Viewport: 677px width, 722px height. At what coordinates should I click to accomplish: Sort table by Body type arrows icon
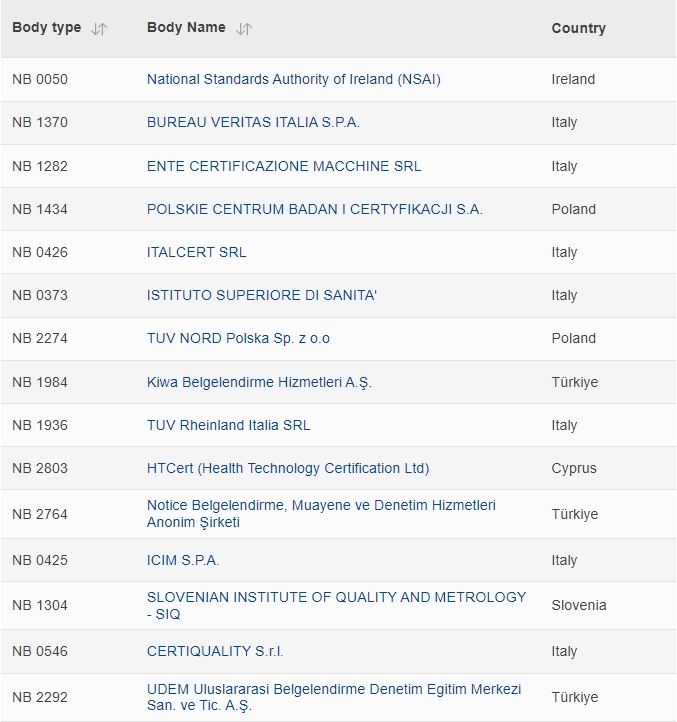(99, 29)
